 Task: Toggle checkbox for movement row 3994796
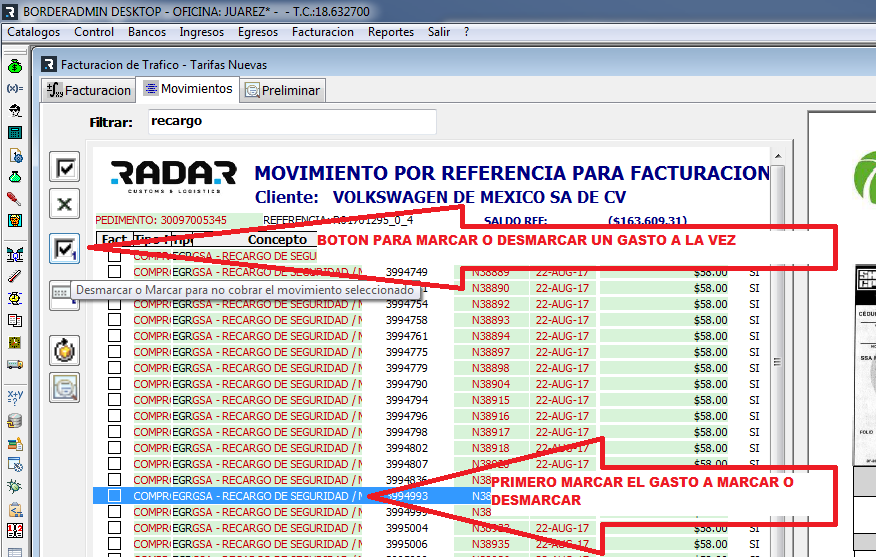coord(115,416)
